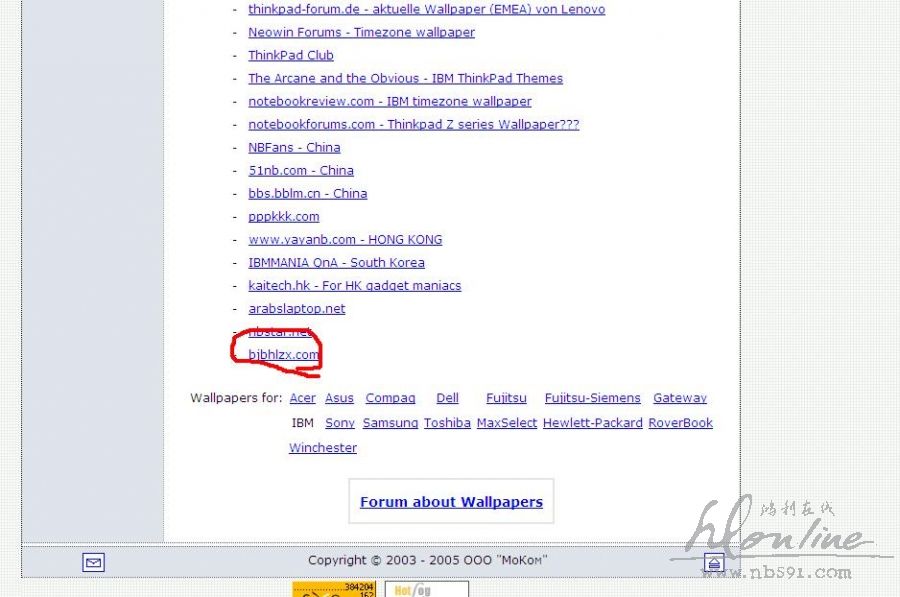Open the Forum about Wallpapers link
The image size is (900, 597).
pyautogui.click(x=451, y=502)
